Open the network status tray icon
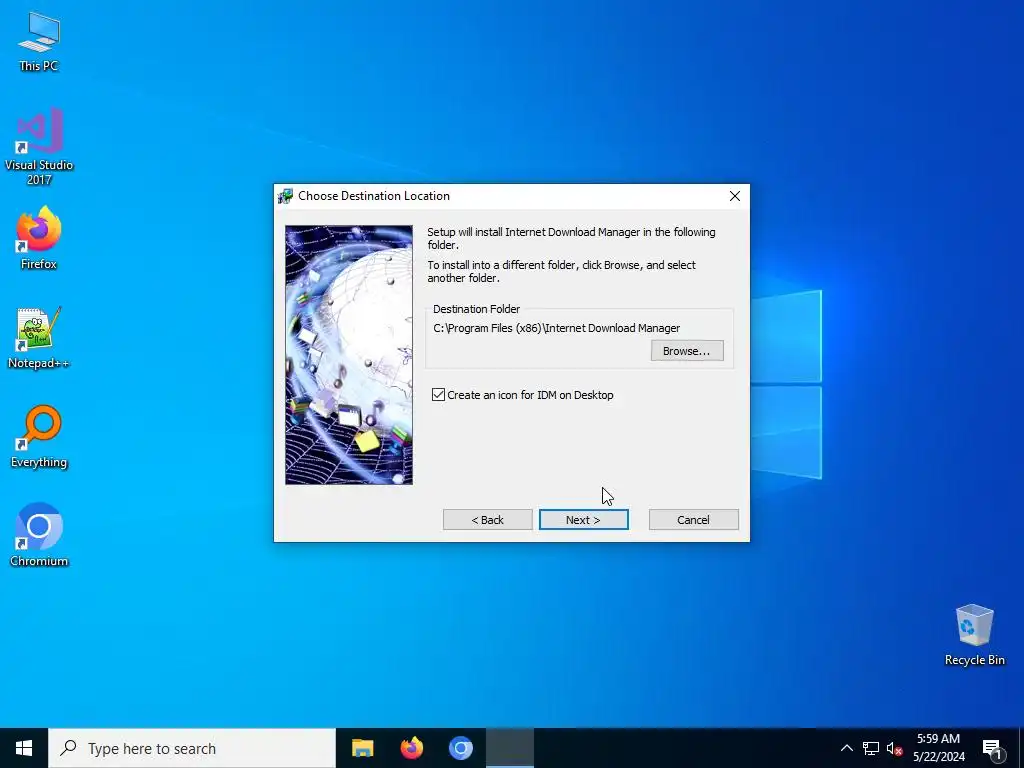The image size is (1024, 768). [x=871, y=748]
